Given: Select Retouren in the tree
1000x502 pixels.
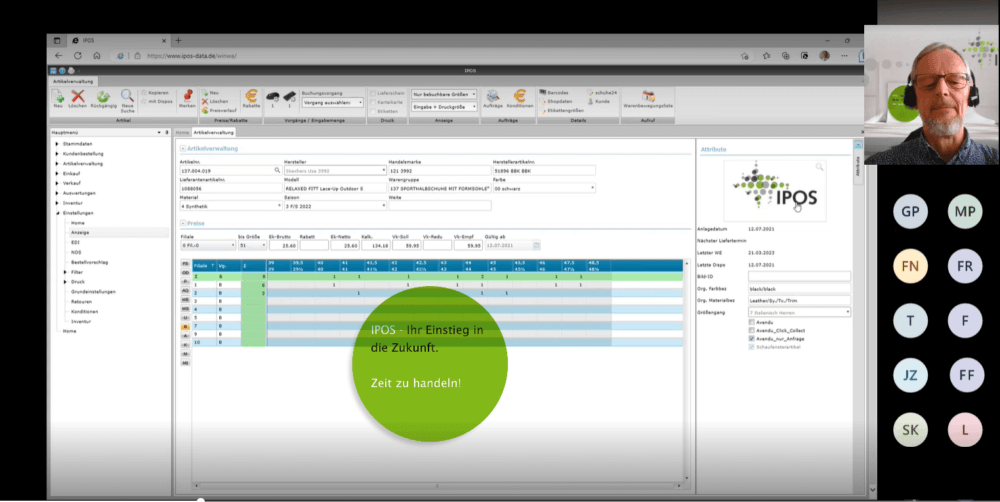Looking at the screenshot, I should pos(82,302).
